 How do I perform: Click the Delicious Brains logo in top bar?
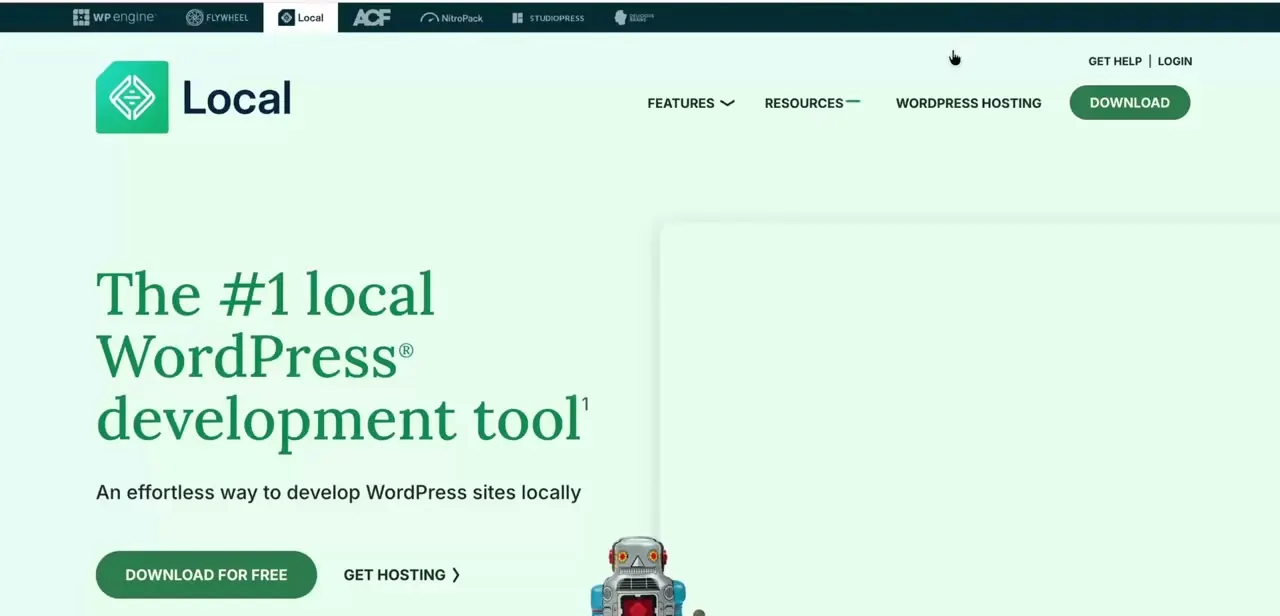point(634,17)
